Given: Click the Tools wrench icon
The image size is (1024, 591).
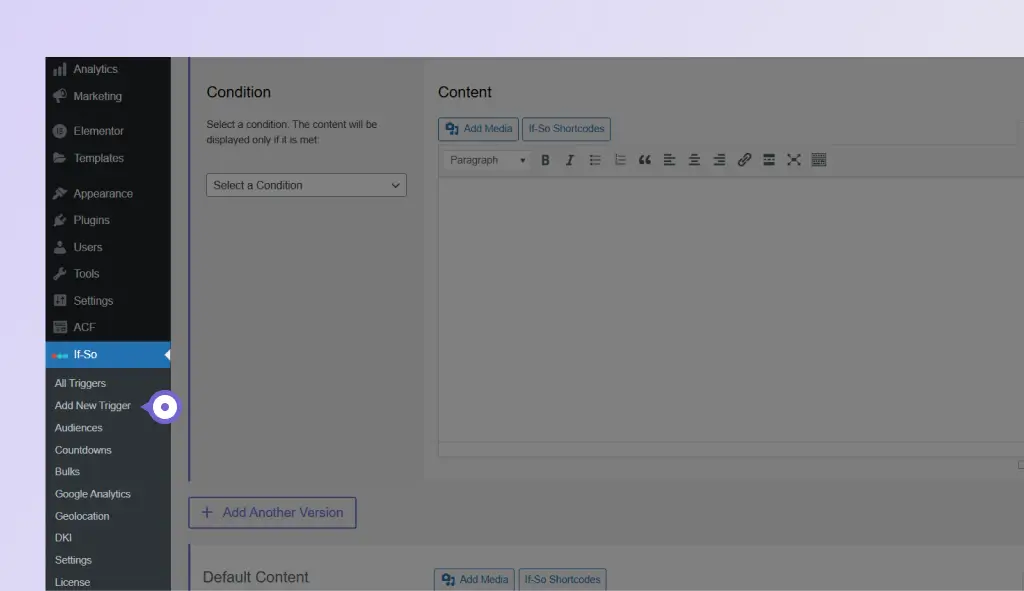Looking at the screenshot, I should pos(59,274).
